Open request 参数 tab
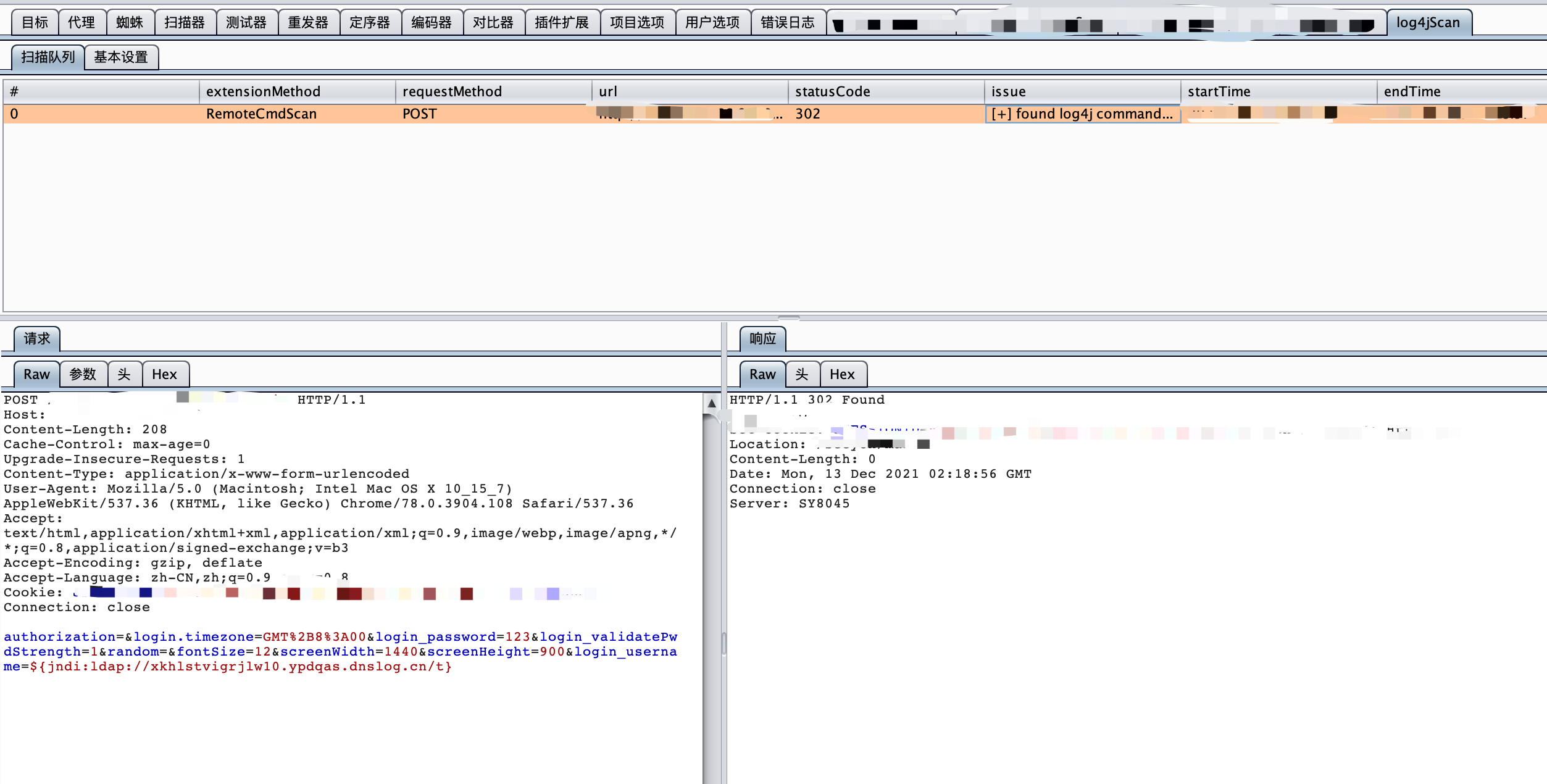 point(83,375)
